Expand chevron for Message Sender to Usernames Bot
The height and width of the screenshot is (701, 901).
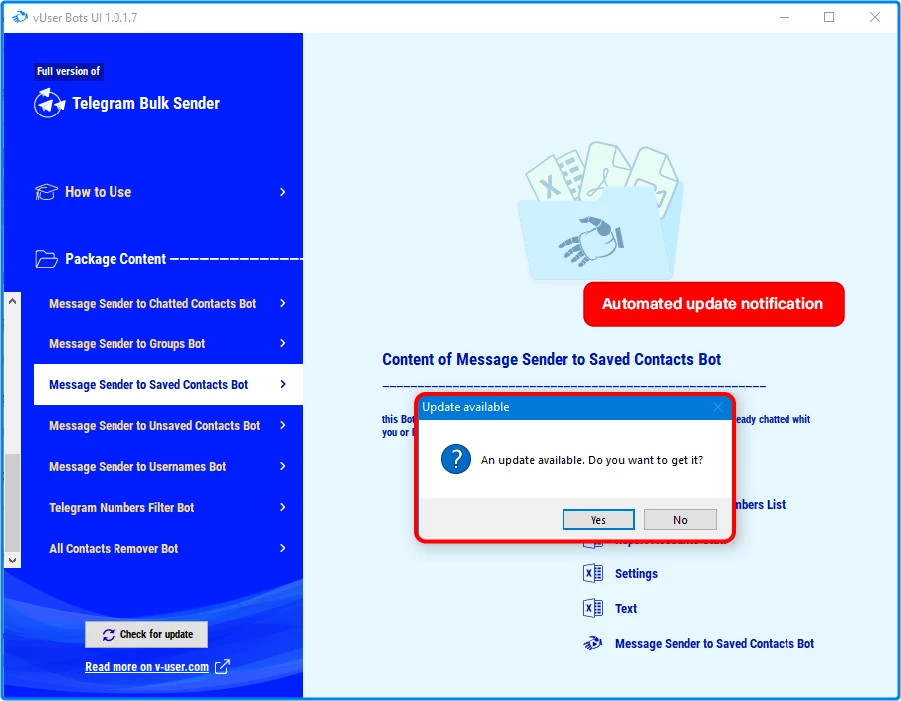pyautogui.click(x=283, y=466)
